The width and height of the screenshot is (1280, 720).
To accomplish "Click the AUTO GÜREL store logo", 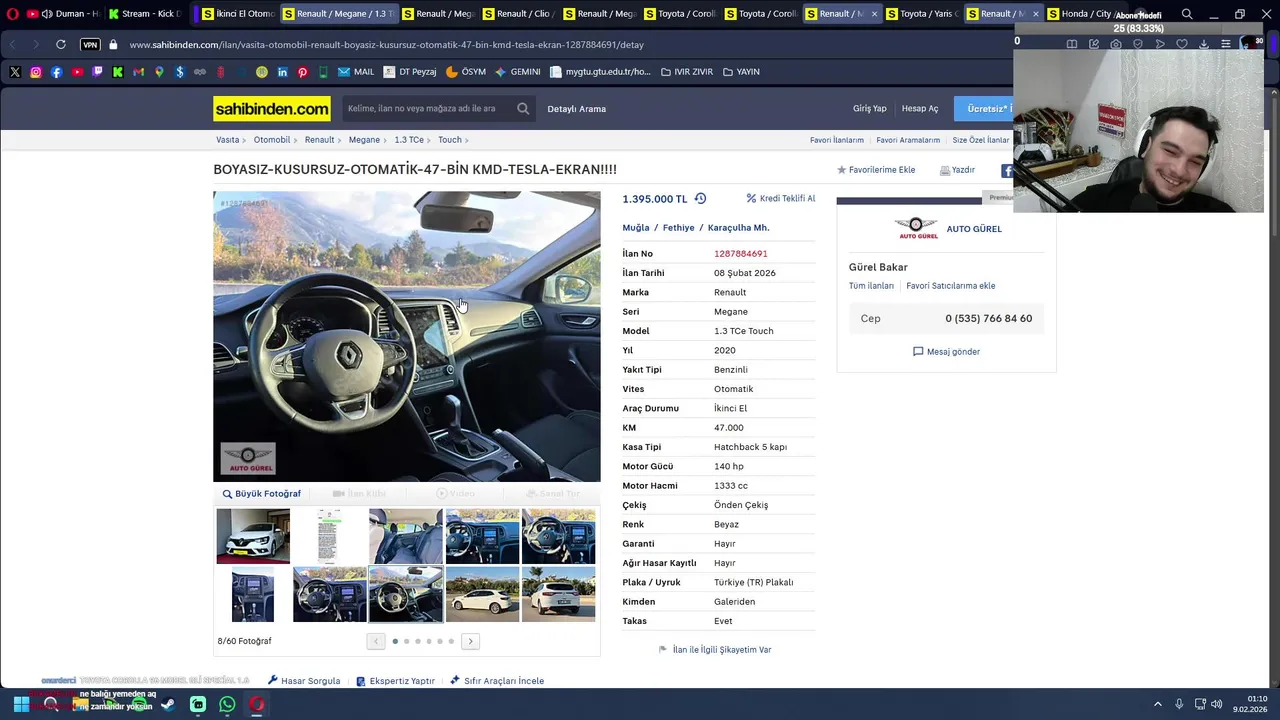I will coord(916,229).
